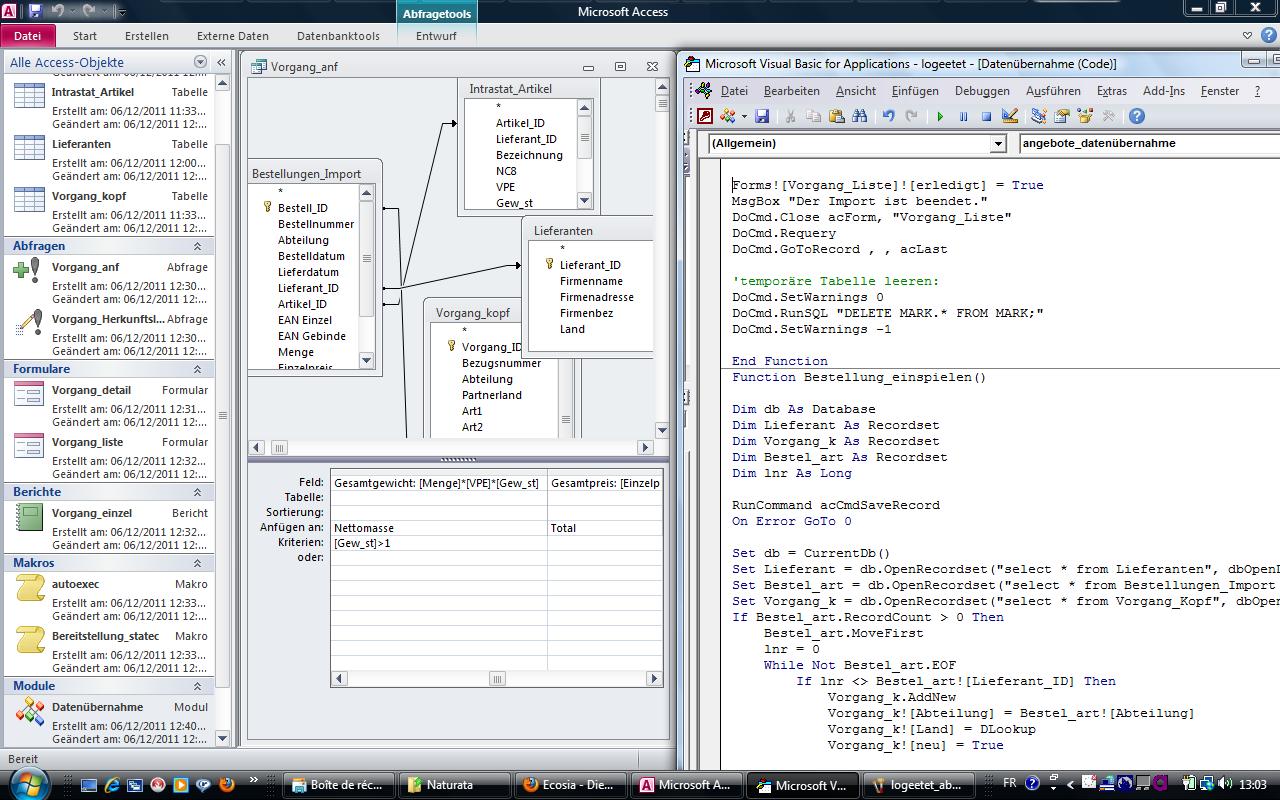Open the Access Help icon at ribbon right
Image resolution: width=1280 pixels, height=800 pixels.
coord(1266,35)
